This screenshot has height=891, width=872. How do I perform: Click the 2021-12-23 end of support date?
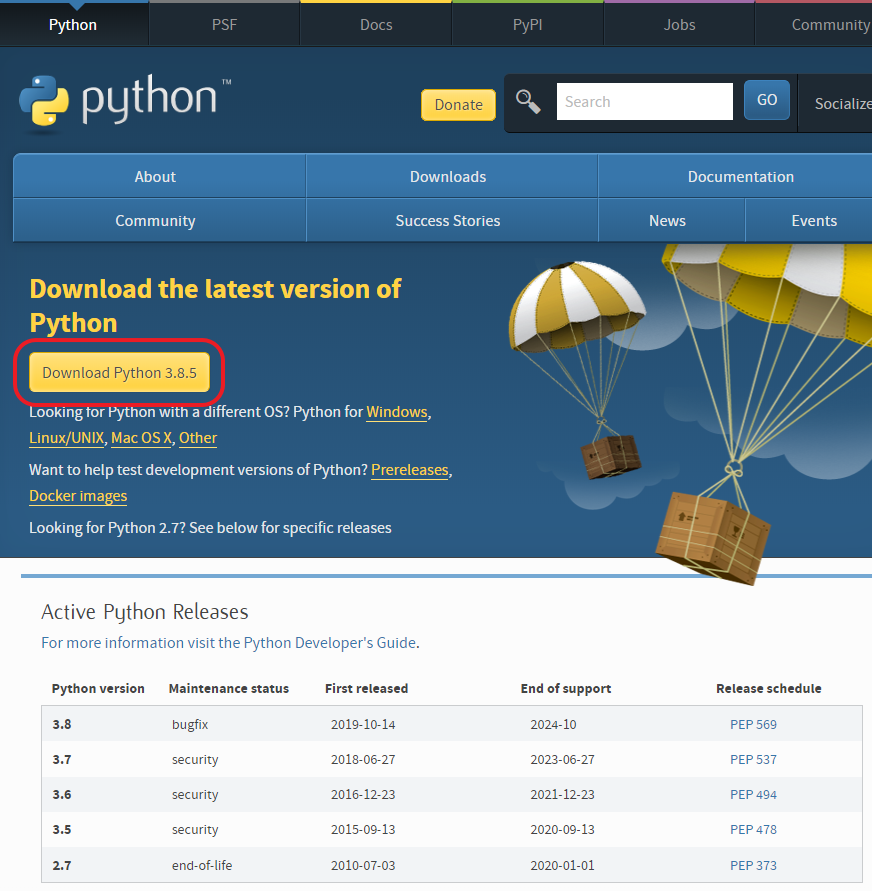click(562, 794)
